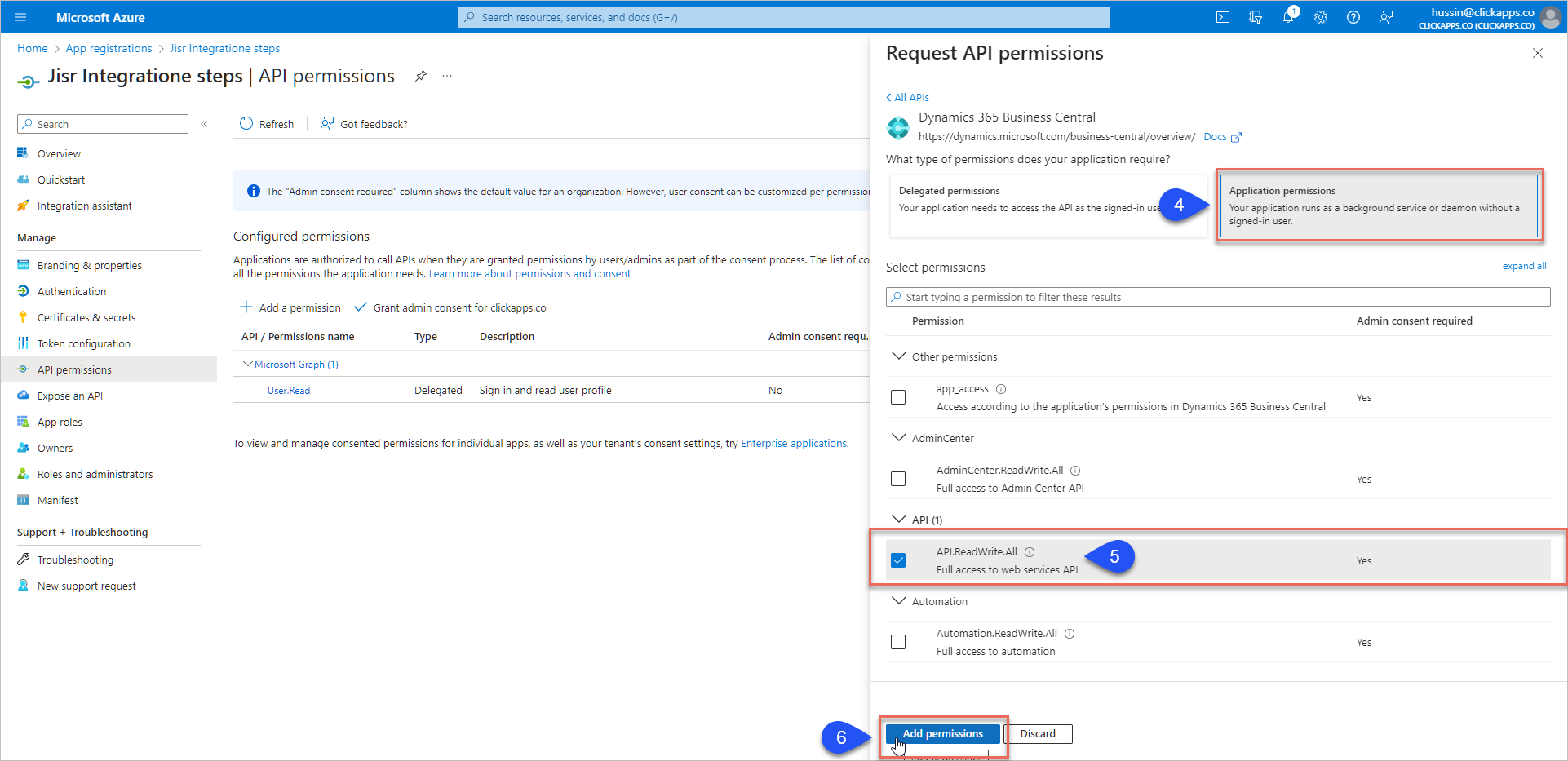Click the Add permissions button
Screen dimensions: 1568x761
click(942, 733)
